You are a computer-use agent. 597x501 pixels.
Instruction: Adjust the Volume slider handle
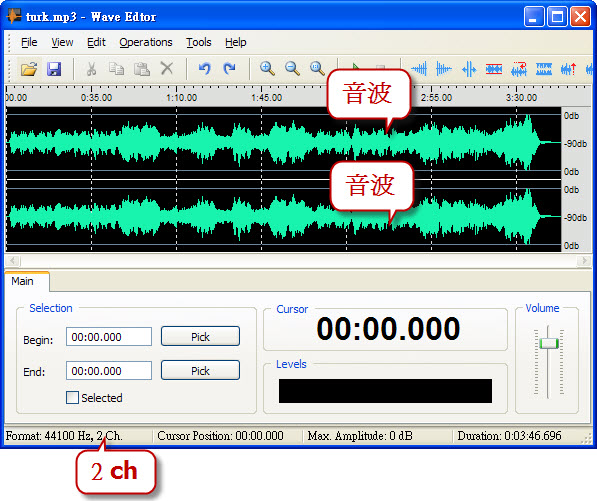549,343
